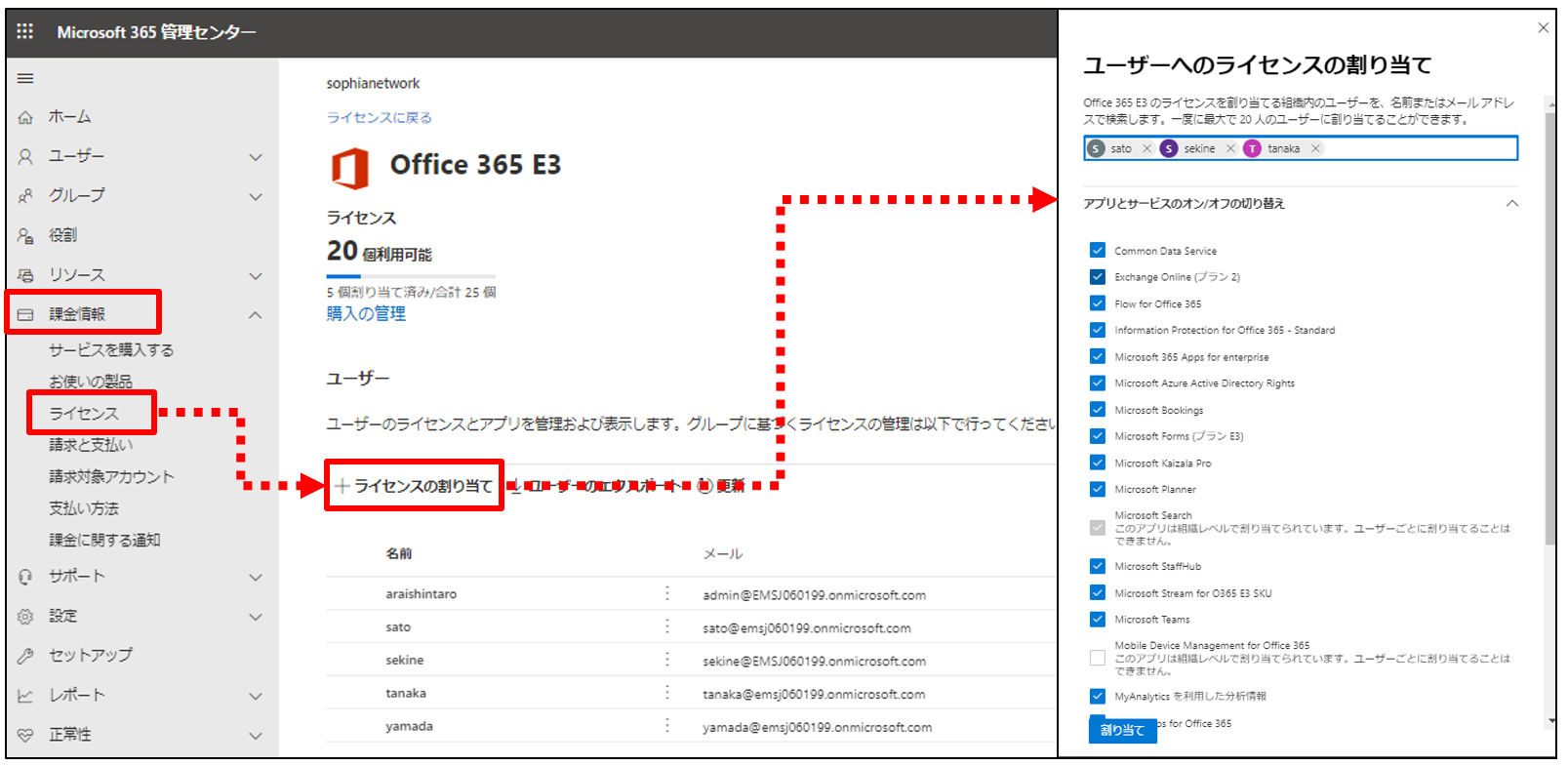Image resolution: width=1568 pixels, height=766 pixels.
Task: Open サービスを購入する menu item
Action: pos(111,349)
